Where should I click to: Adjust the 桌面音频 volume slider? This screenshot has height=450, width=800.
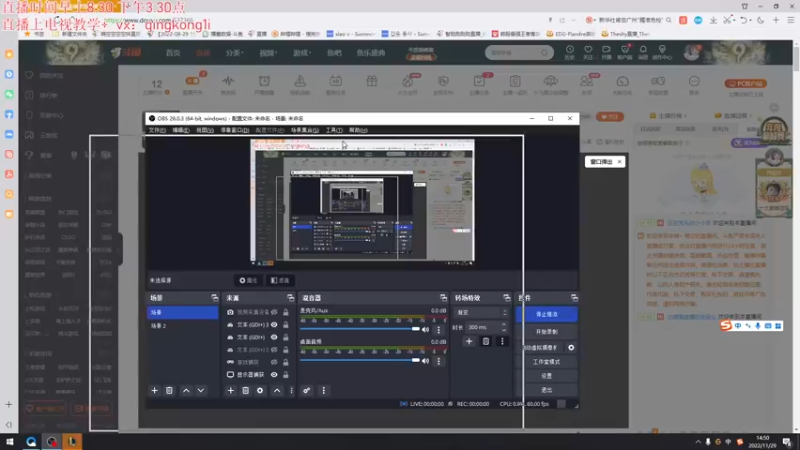point(360,360)
